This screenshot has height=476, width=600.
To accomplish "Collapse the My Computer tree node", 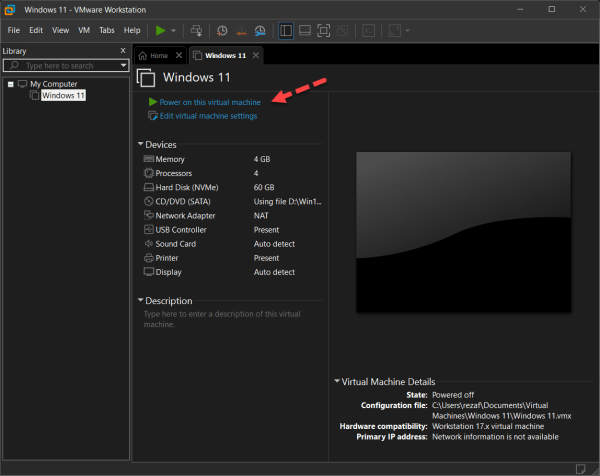I will point(10,84).
